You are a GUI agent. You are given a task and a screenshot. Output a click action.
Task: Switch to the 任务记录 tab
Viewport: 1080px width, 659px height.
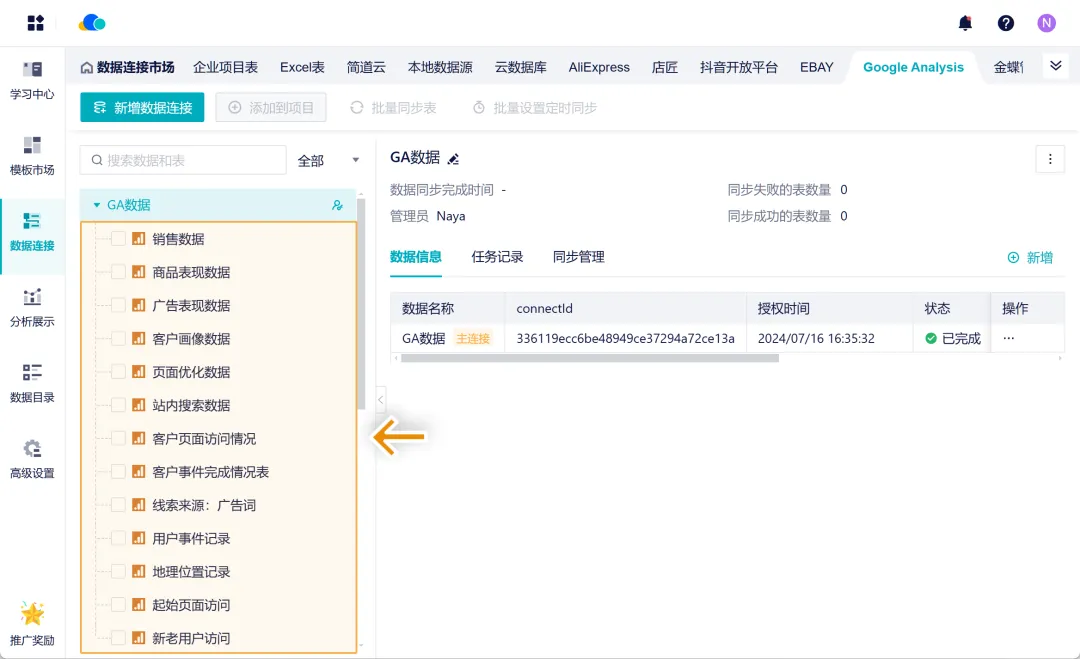click(x=497, y=257)
